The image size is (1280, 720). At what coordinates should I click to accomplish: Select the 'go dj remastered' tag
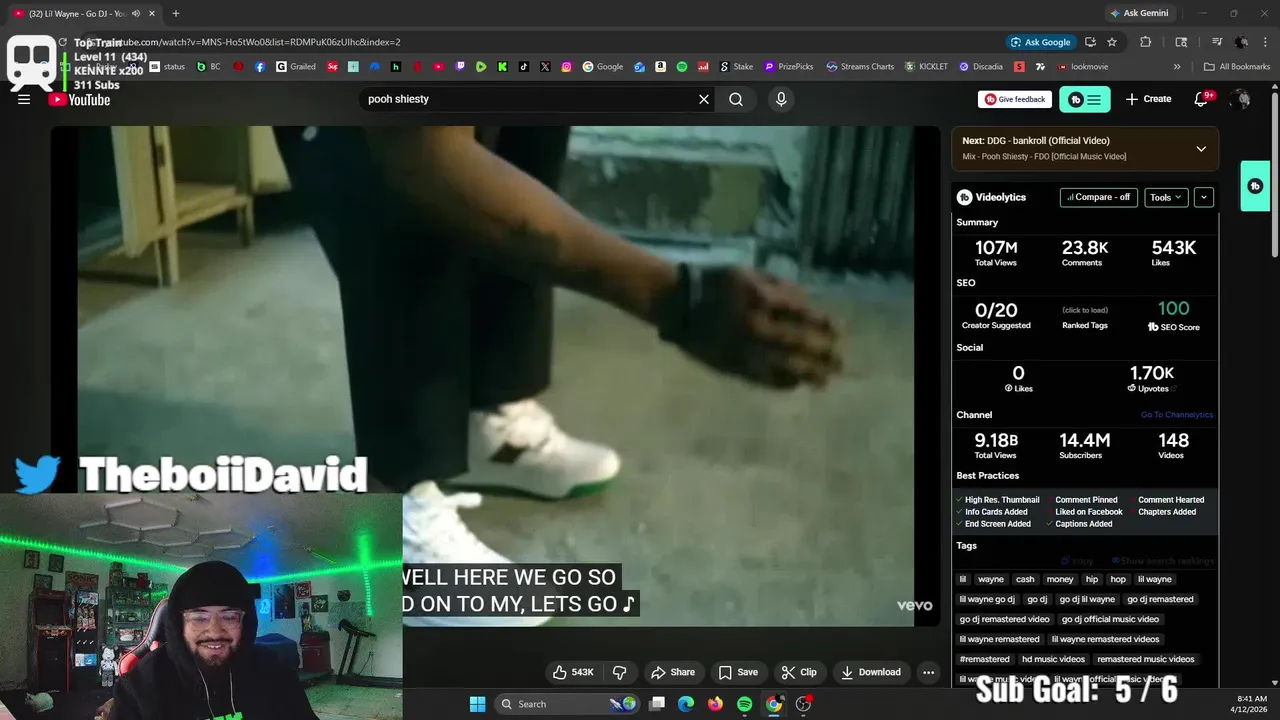(x=1160, y=599)
